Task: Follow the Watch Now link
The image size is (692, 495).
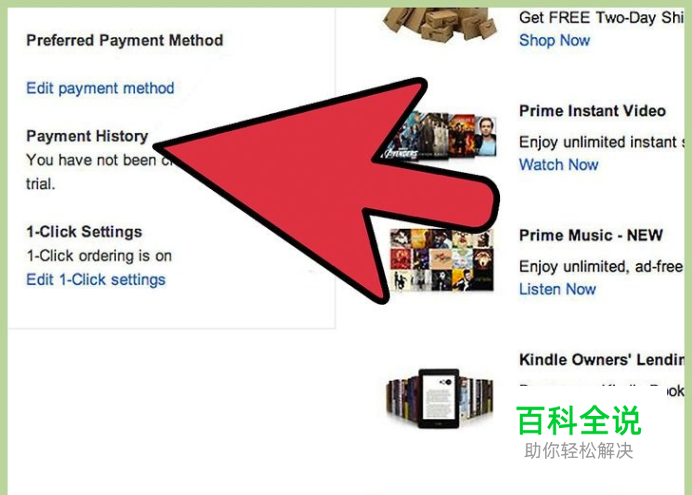Action: [559, 165]
